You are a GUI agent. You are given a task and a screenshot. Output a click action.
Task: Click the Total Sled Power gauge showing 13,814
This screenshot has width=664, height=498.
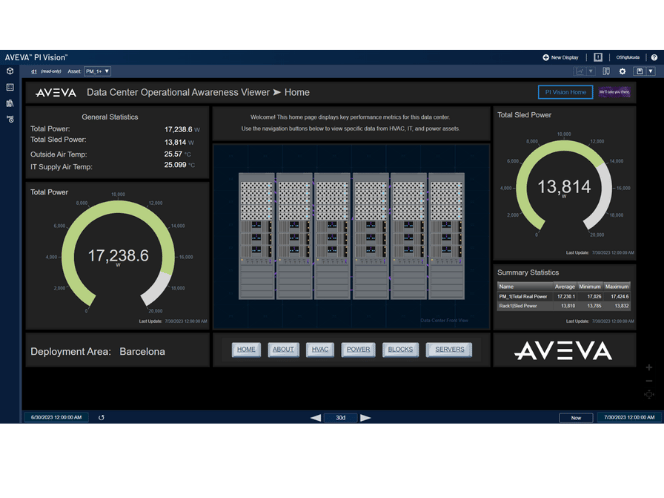pos(564,187)
